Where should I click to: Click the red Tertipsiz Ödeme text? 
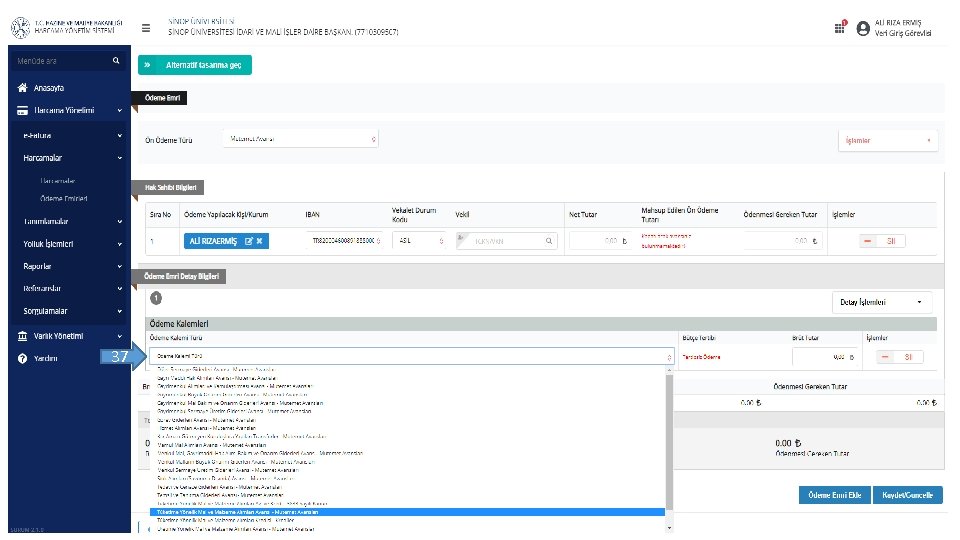click(701, 357)
